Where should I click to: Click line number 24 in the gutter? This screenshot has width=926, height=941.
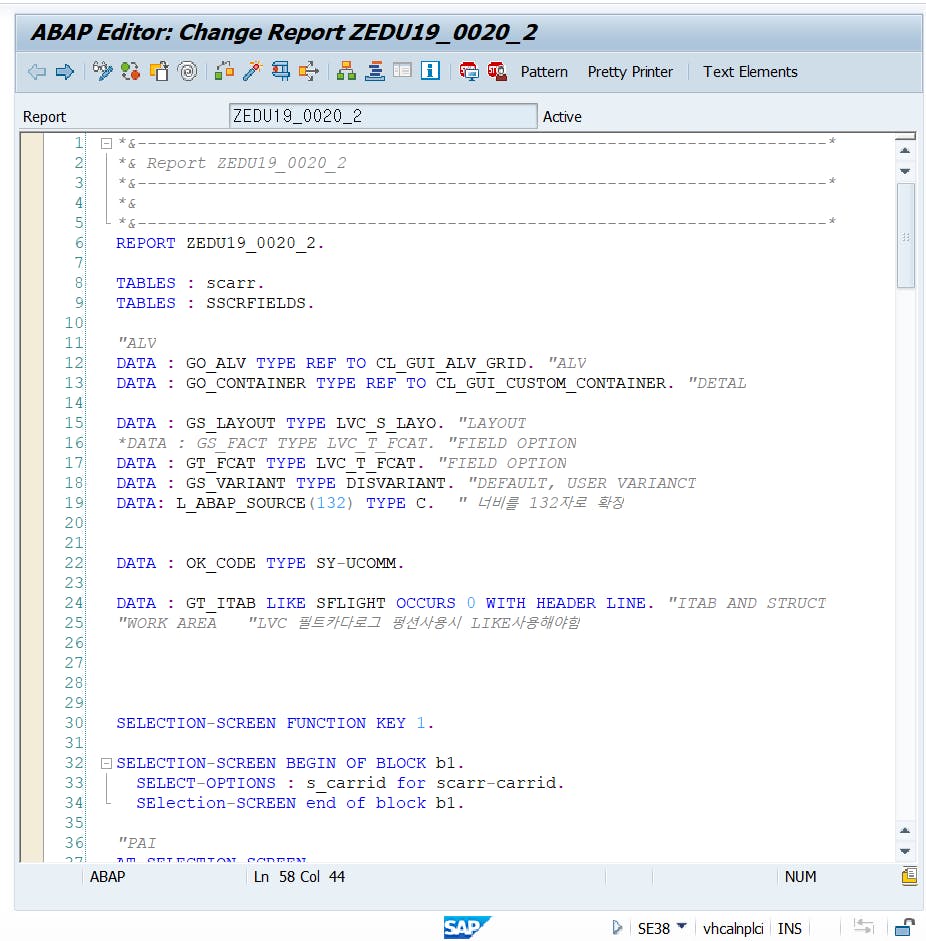click(x=74, y=603)
